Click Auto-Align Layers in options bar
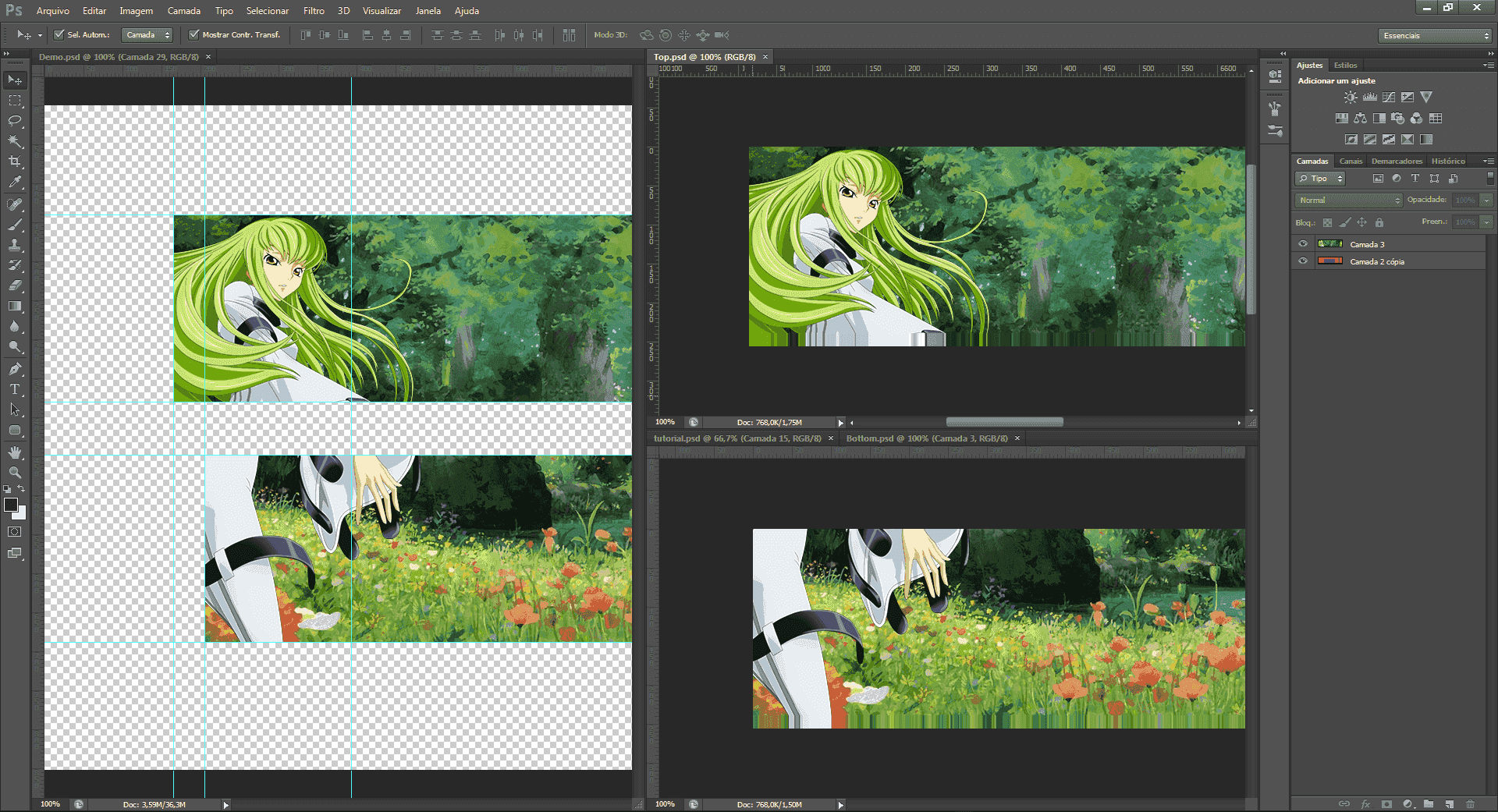The width and height of the screenshot is (1498, 812). tap(569, 35)
